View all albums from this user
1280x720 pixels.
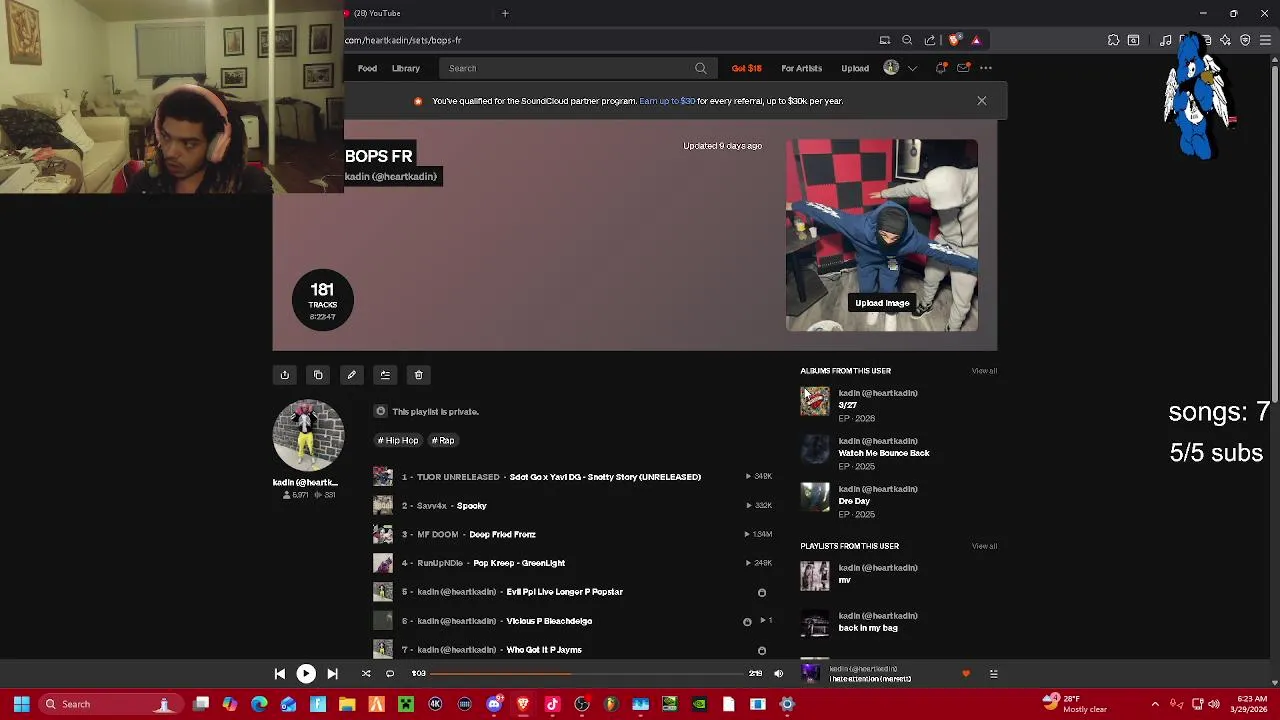click(x=984, y=371)
